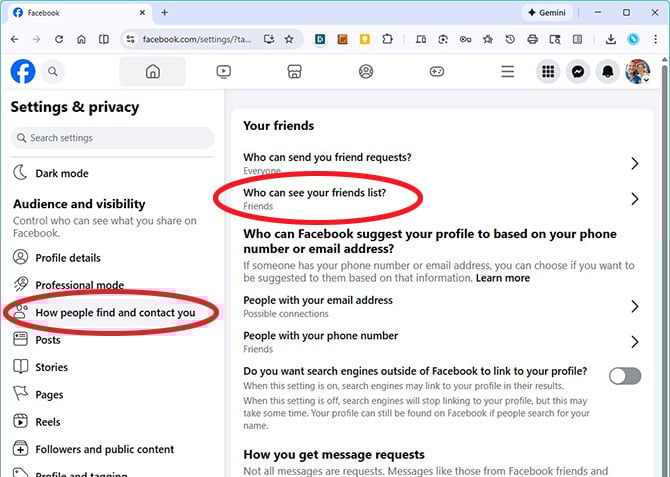
Task: Open the Notifications bell icon
Action: (608, 71)
